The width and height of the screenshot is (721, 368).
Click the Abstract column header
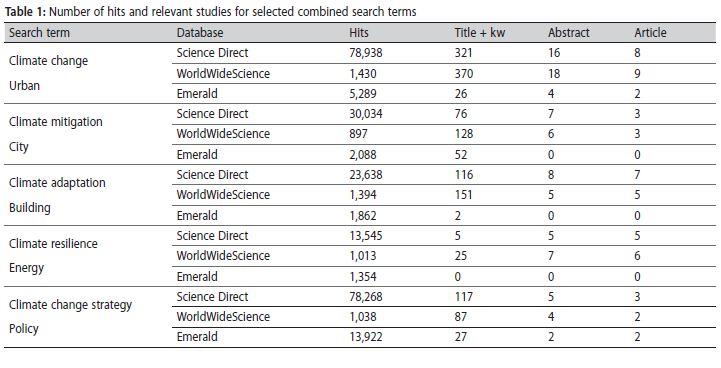(x=569, y=33)
